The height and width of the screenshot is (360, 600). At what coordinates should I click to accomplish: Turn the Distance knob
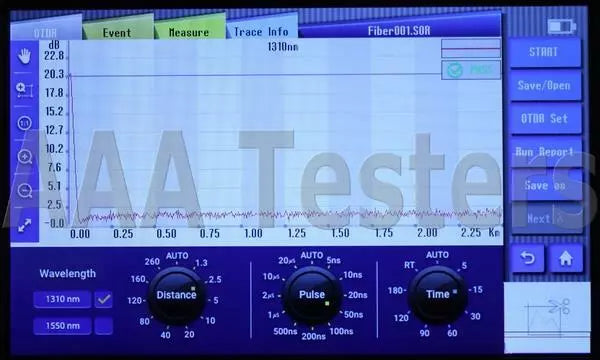coord(176,295)
